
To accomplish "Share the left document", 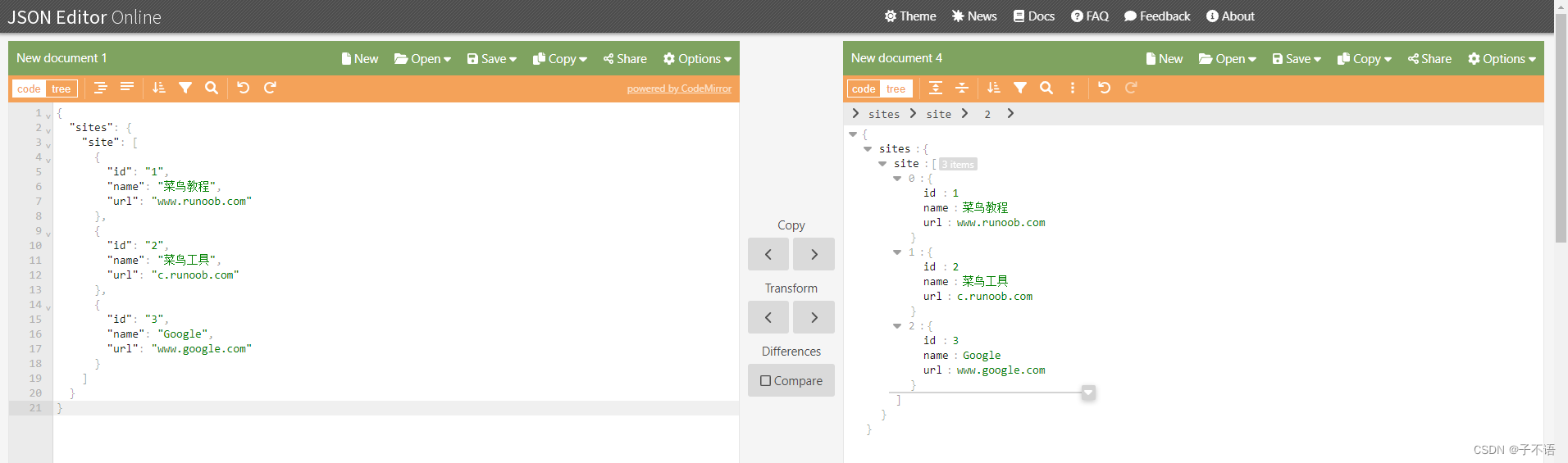I will [x=625, y=59].
